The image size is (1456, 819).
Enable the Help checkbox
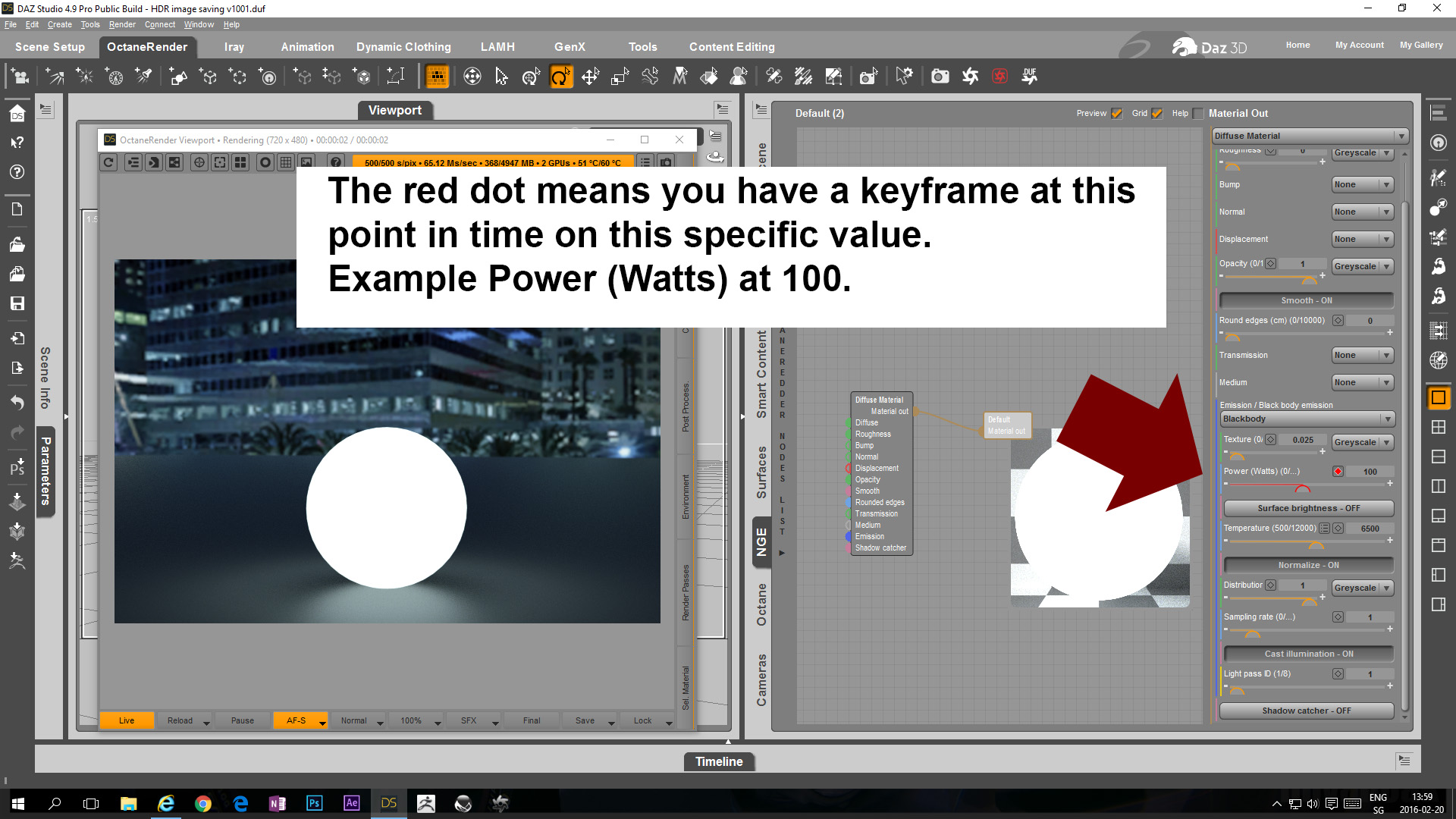(1198, 114)
